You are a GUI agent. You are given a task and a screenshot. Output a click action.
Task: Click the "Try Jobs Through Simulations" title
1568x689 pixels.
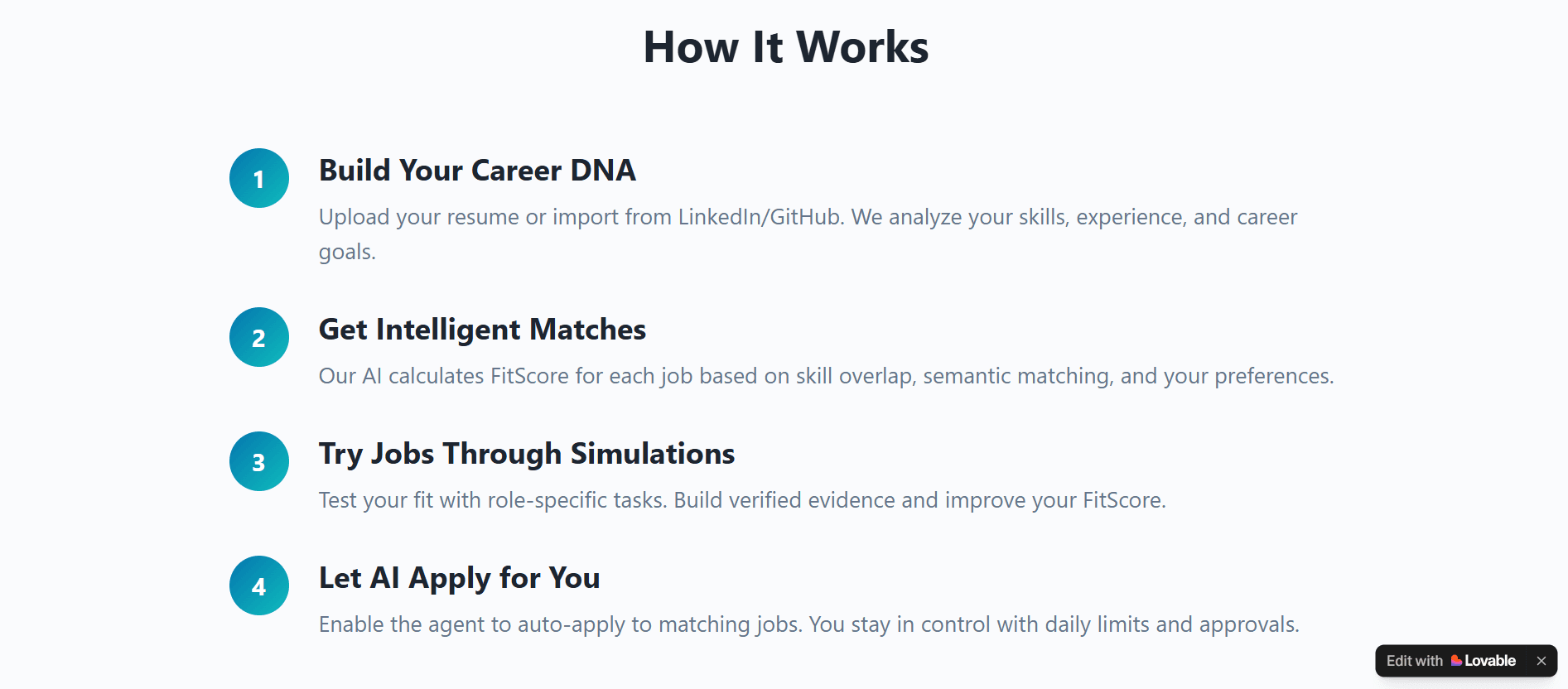(527, 454)
